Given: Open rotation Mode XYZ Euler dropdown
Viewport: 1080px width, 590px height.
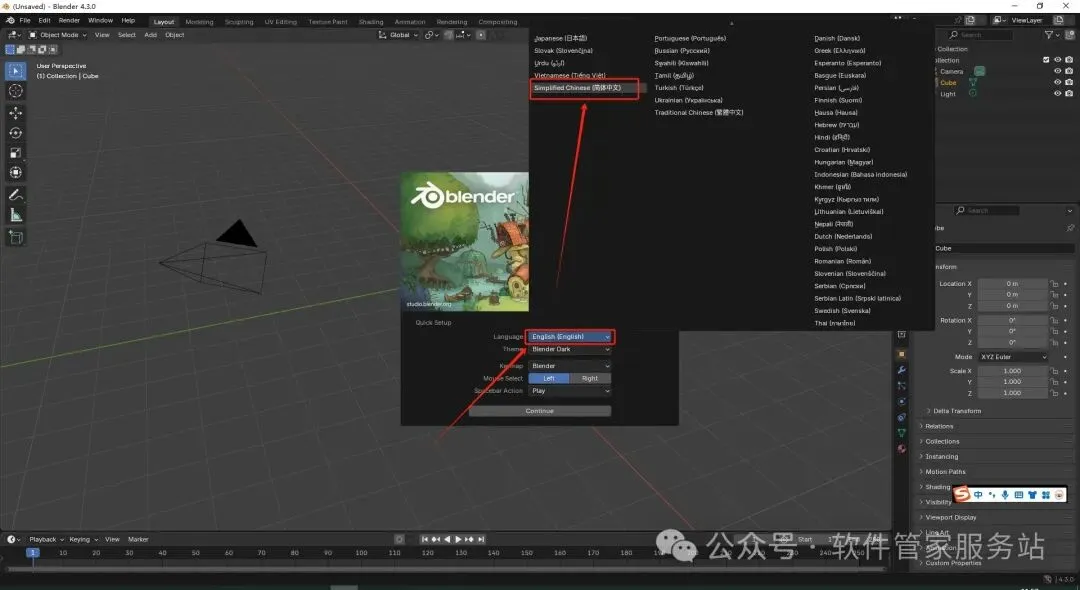Looking at the screenshot, I should pos(1013,357).
